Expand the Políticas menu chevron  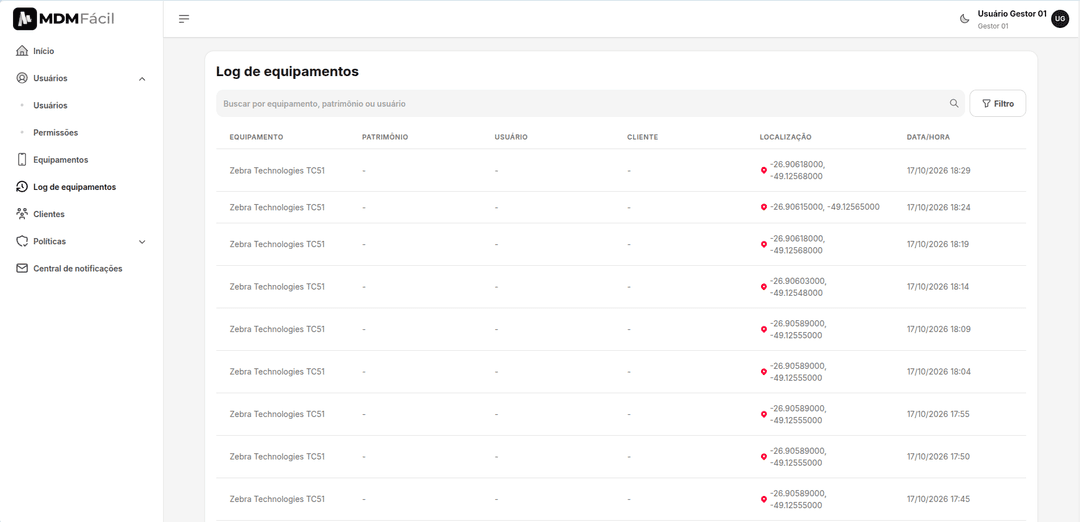142,242
